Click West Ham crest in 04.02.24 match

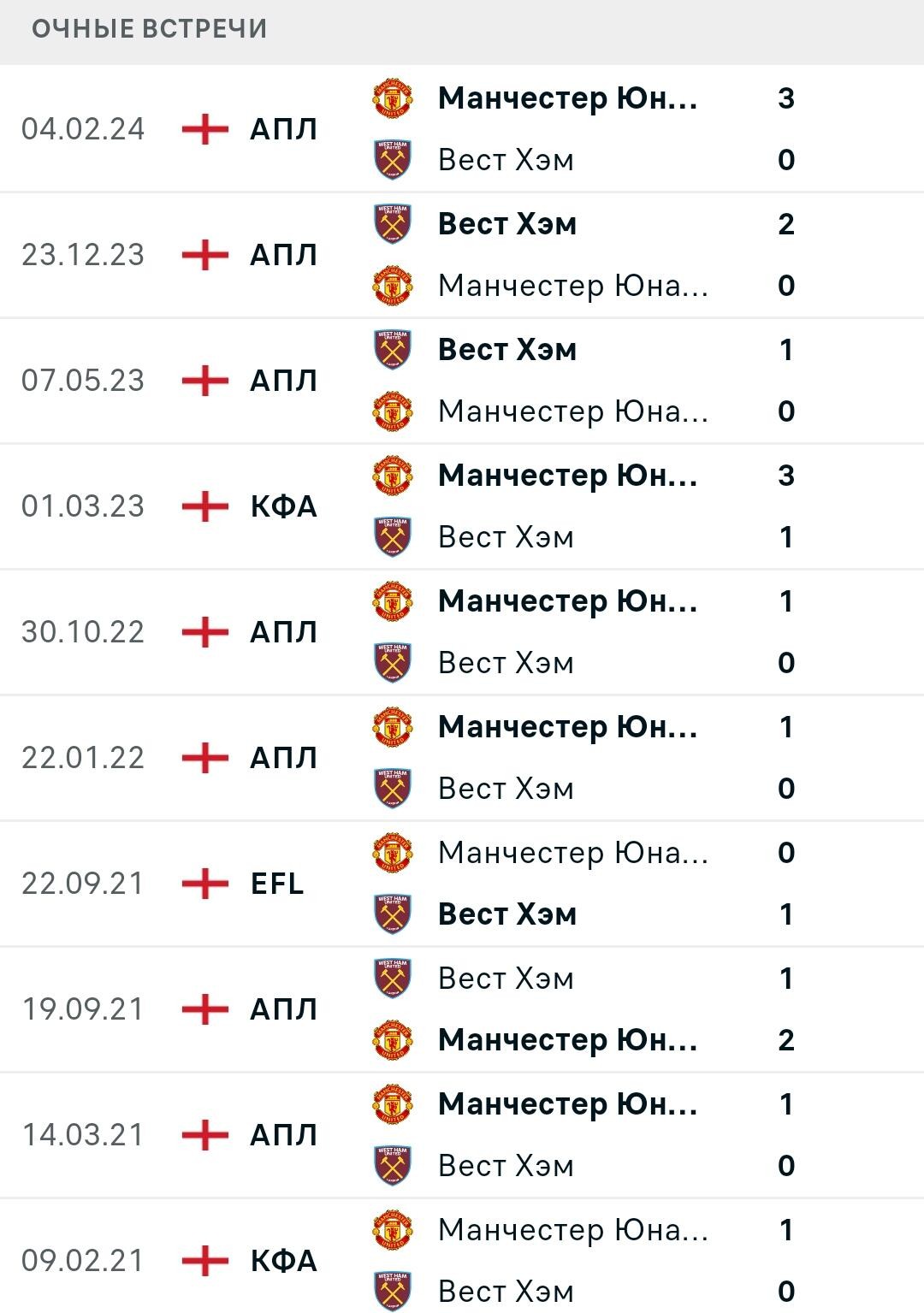coord(393,160)
